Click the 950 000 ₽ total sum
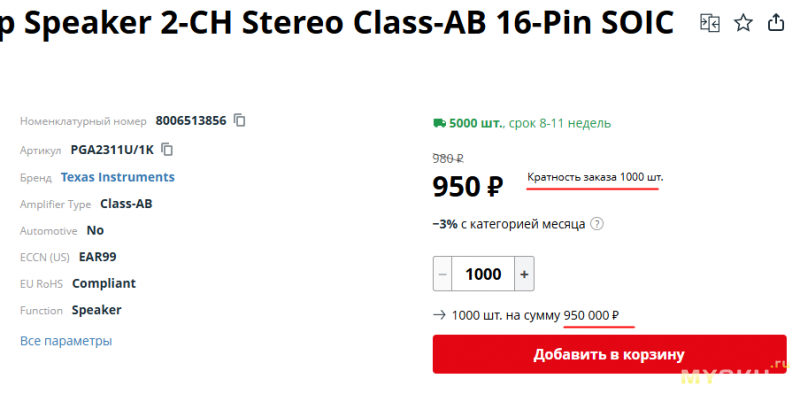This screenshot has width=800, height=394. (591, 315)
